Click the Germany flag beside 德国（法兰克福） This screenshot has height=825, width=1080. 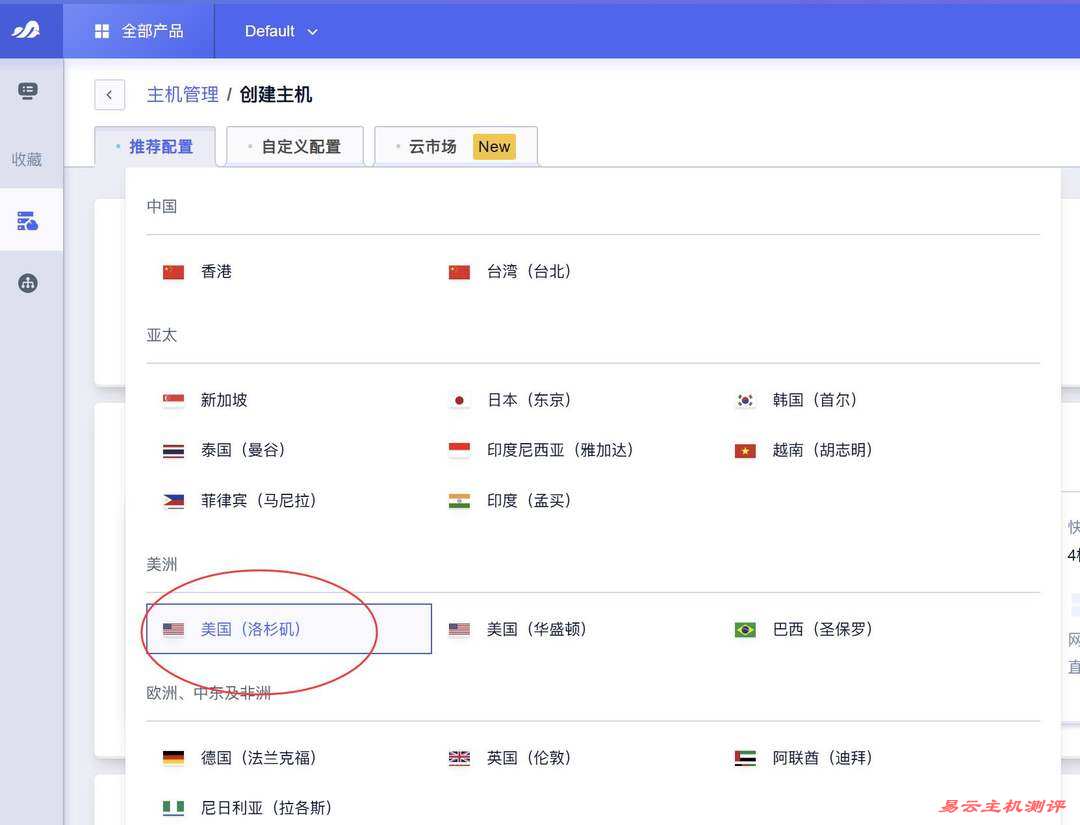[173, 757]
